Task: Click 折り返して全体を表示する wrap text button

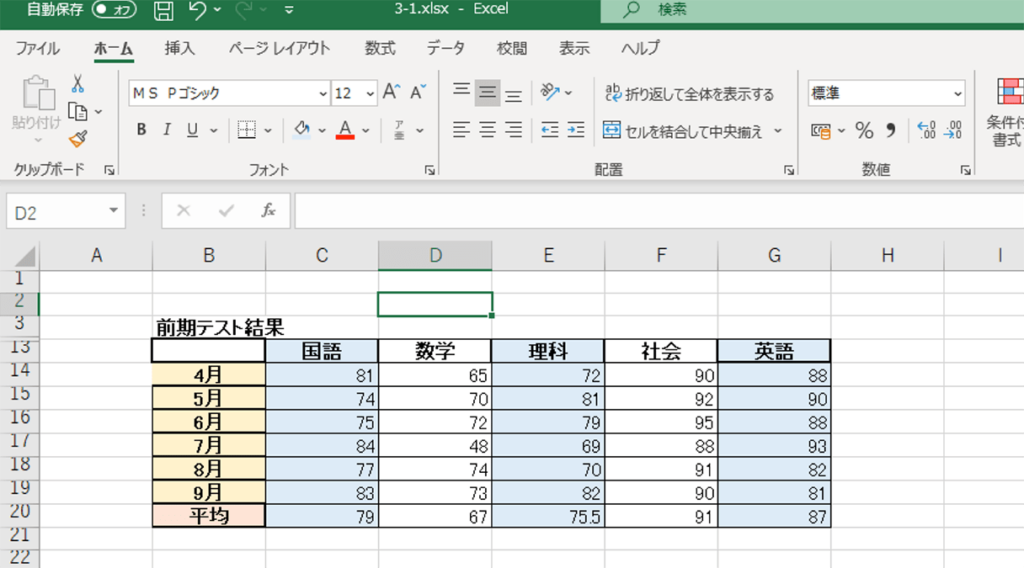Action: pos(689,94)
